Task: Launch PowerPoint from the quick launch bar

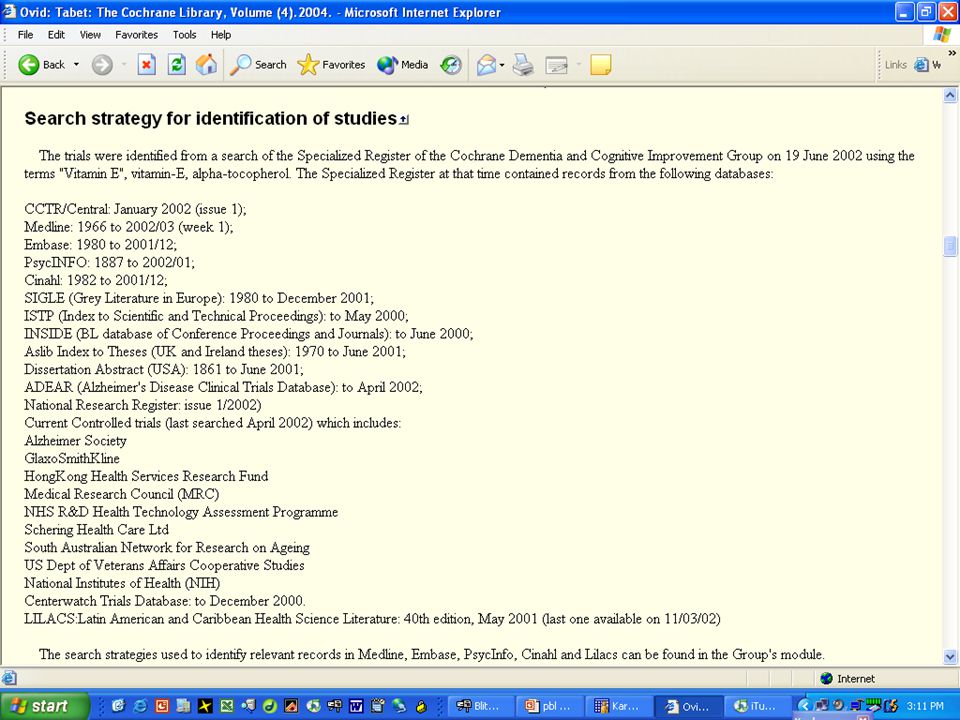Action: (162, 706)
